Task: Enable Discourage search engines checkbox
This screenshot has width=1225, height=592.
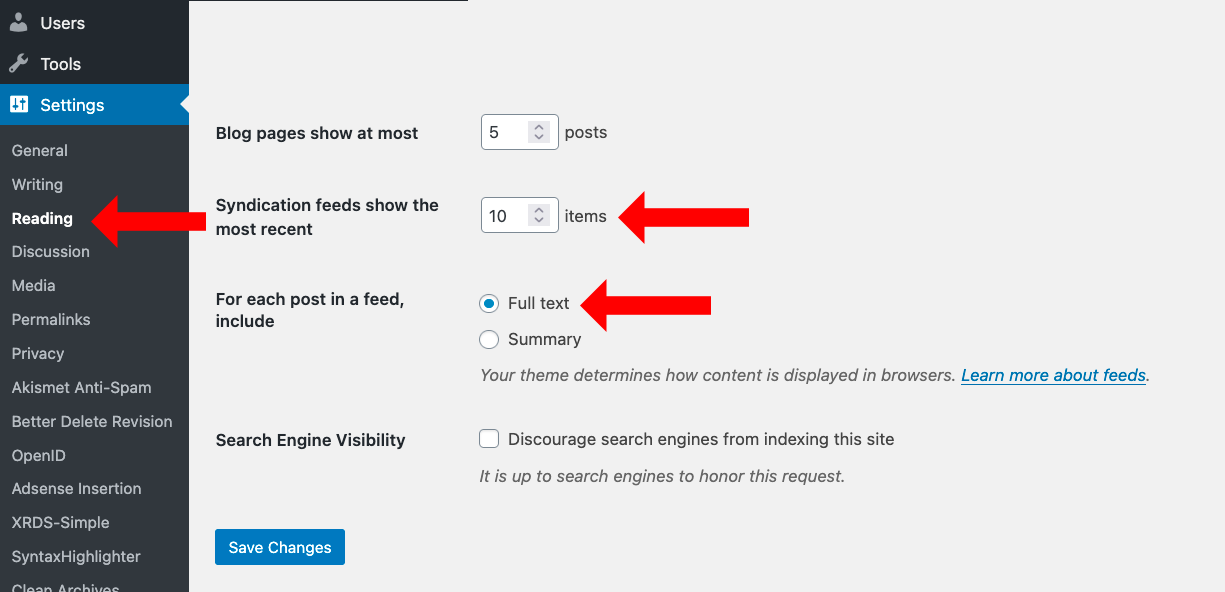Action: pyautogui.click(x=489, y=439)
